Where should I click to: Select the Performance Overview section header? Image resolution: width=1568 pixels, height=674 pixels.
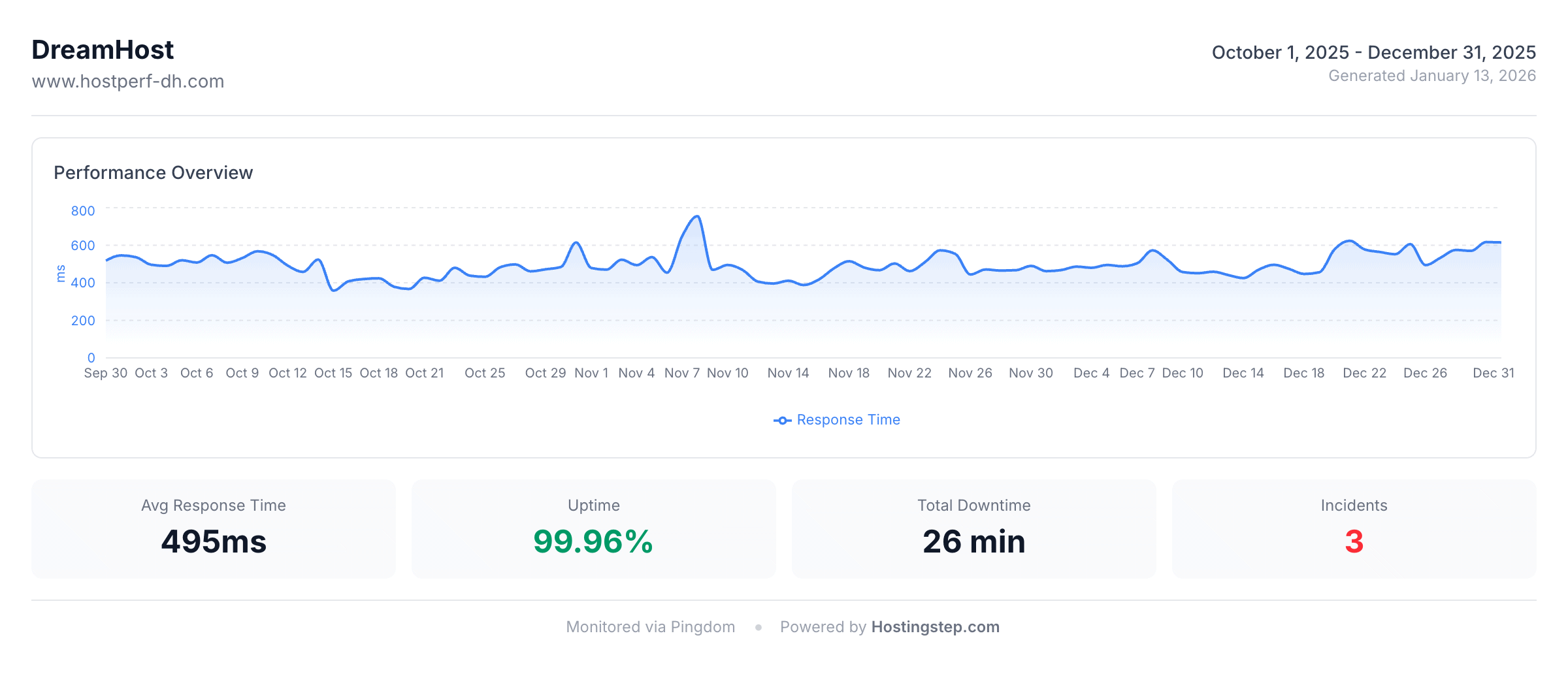click(154, 173)
